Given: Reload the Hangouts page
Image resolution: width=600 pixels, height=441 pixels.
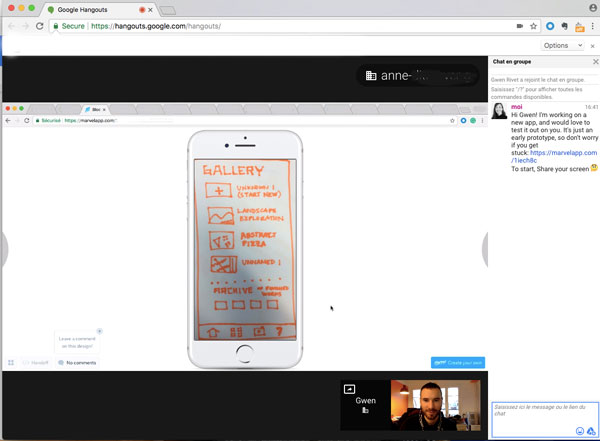Looking at the screenshot, I should [x=39, y=26].
